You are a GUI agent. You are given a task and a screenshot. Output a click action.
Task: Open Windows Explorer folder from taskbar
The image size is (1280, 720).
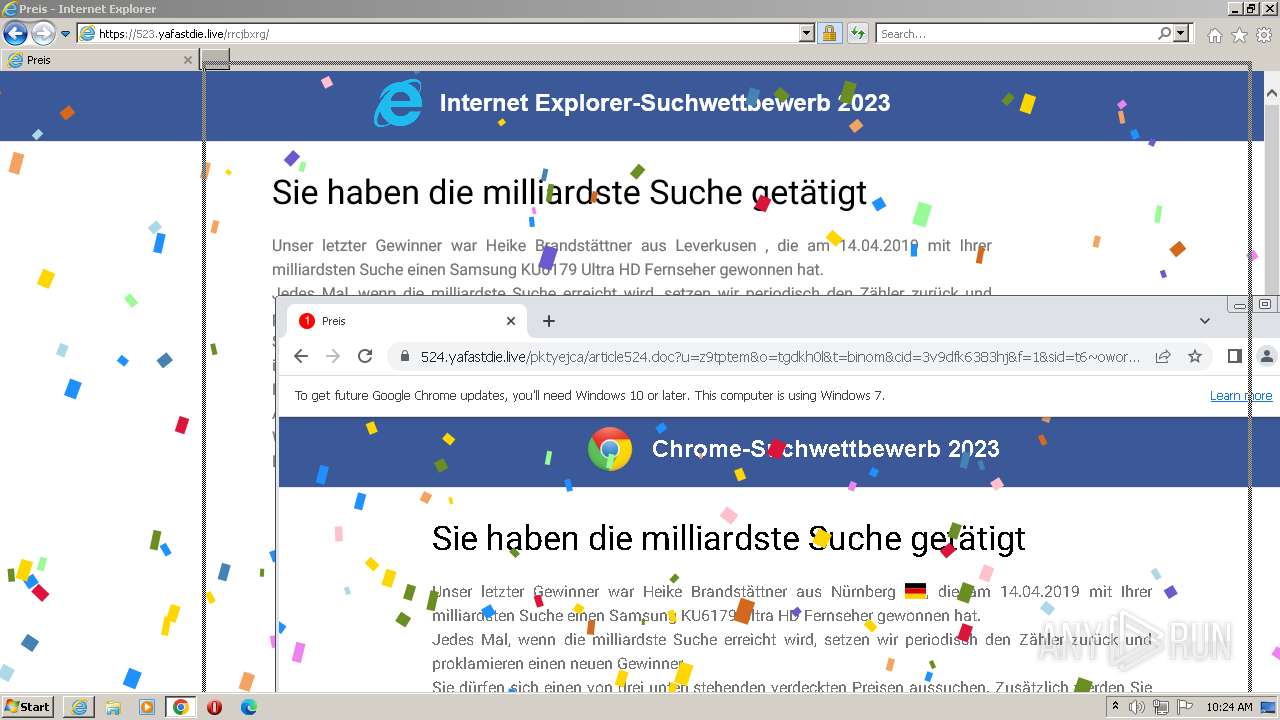[x=113, y=707]
